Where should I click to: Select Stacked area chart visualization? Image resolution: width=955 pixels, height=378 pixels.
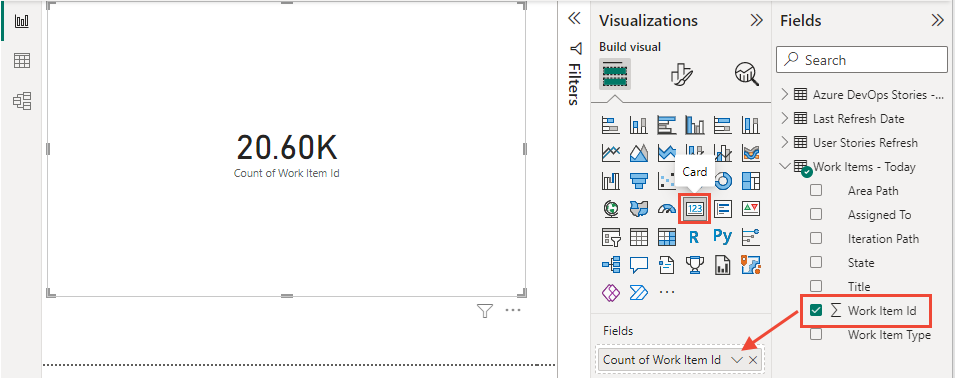(x=666, y=153)
